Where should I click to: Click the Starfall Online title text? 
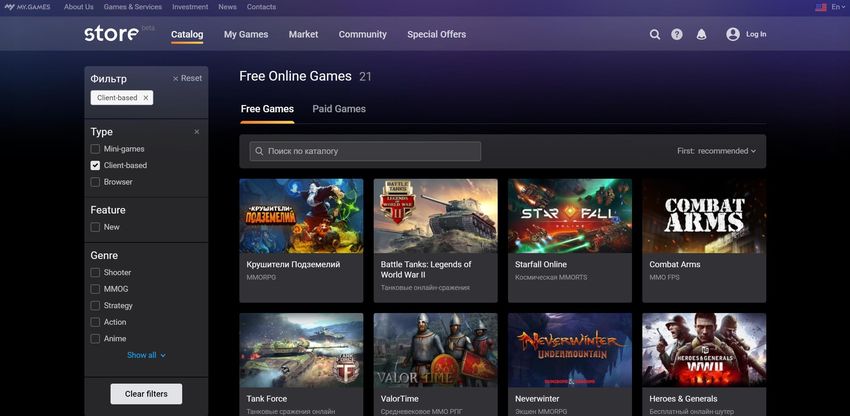[x=541, y=265]
